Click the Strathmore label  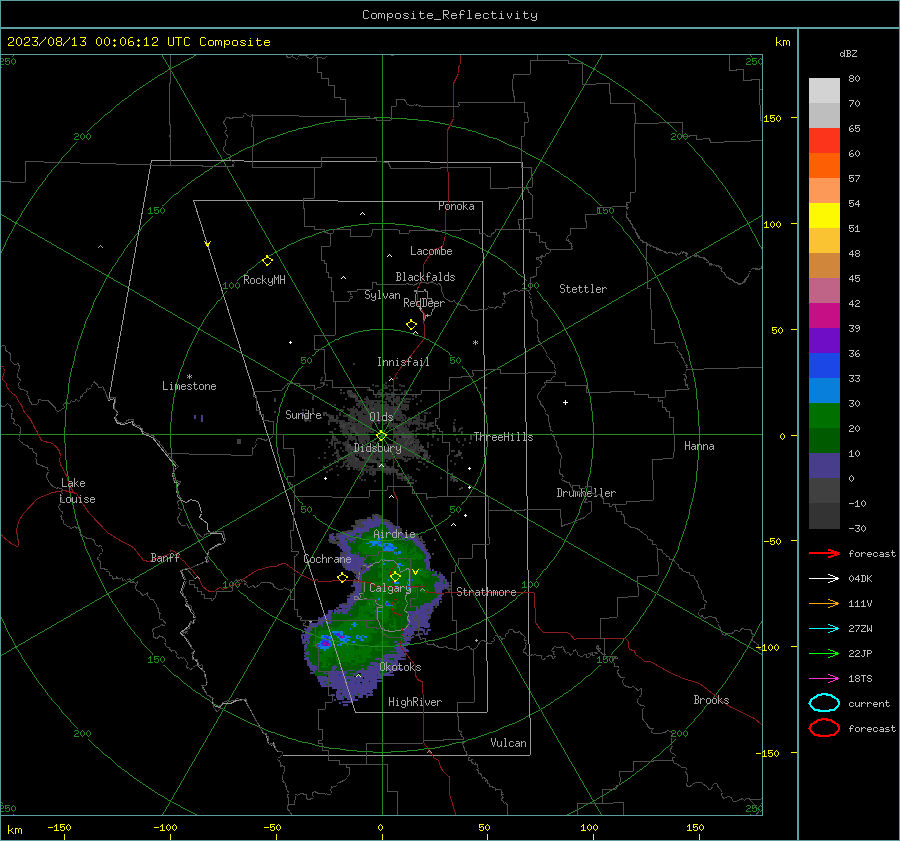486,592
